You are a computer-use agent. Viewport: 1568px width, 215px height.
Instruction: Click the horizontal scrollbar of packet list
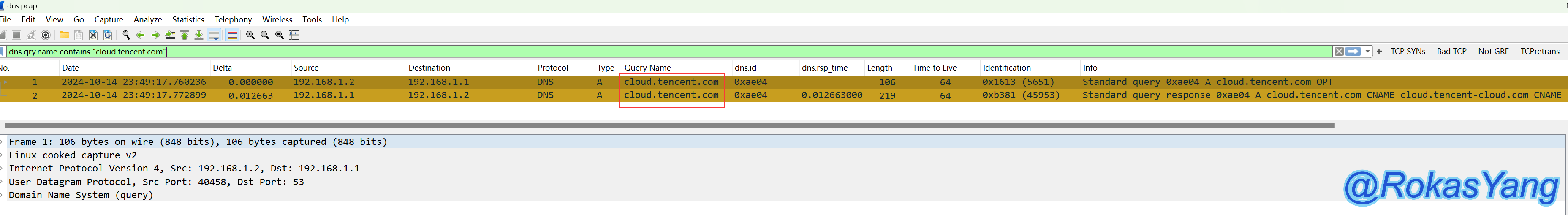pos(670,125)
